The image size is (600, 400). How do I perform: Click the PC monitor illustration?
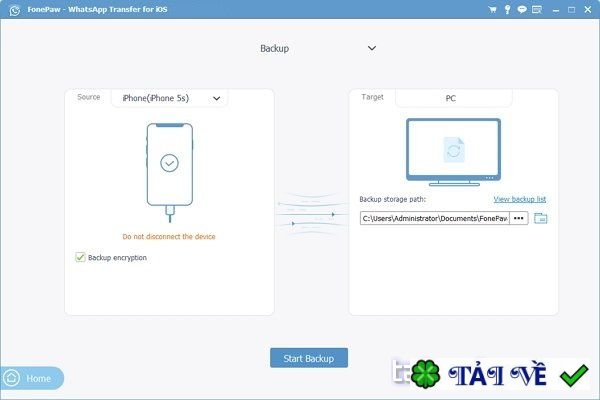tap(453, 152)
